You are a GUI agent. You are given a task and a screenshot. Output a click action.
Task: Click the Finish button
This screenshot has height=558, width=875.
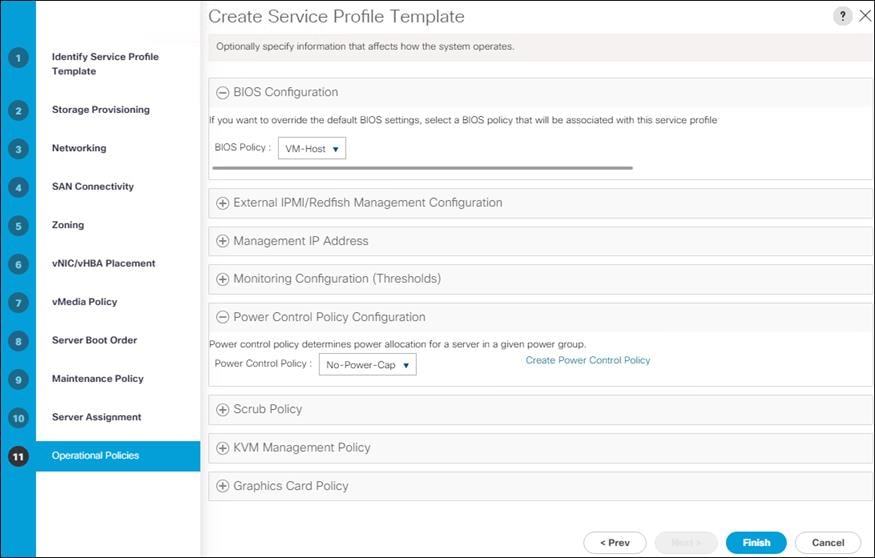click(756, 543)
